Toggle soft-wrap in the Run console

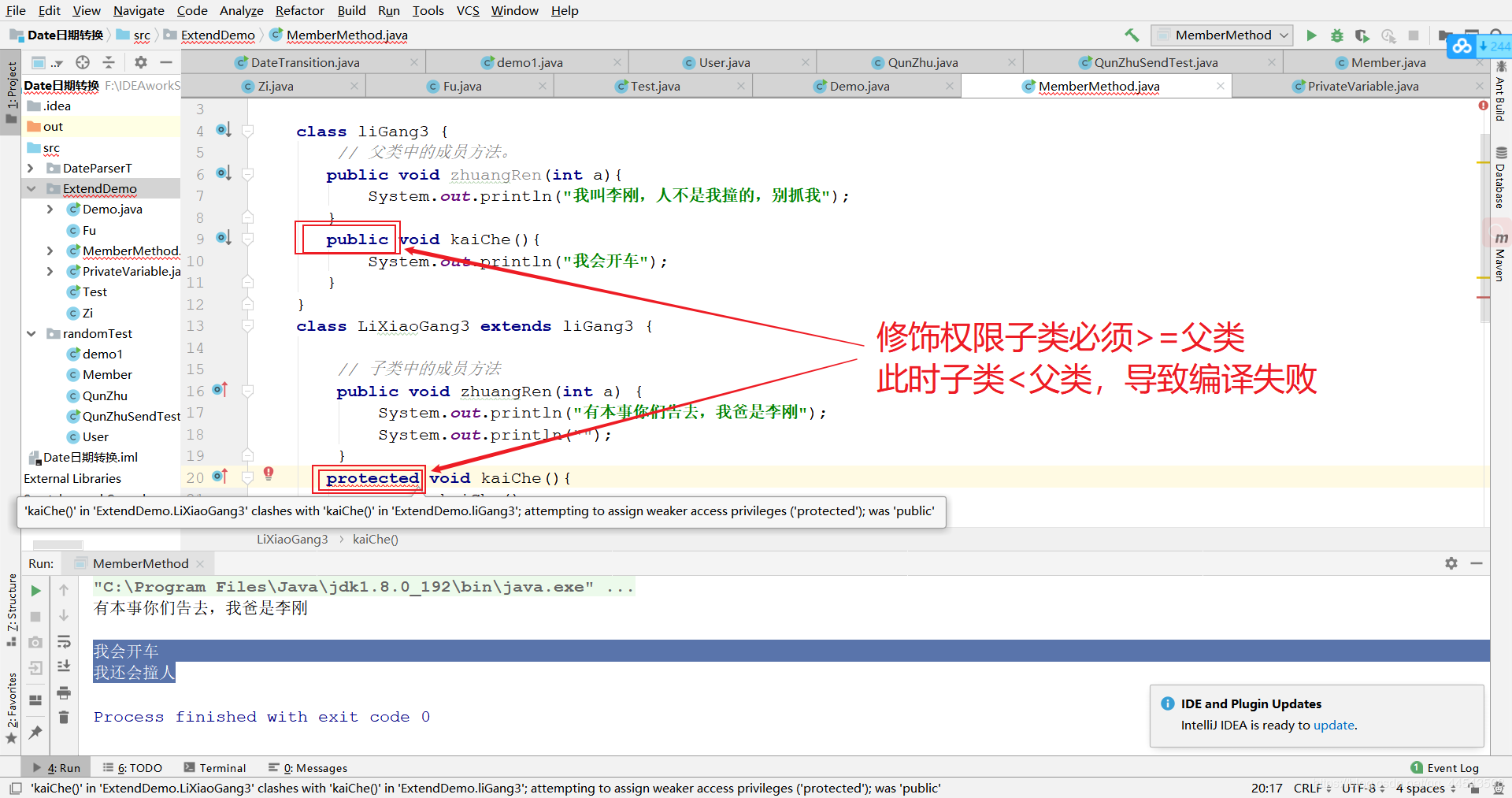tap(64, 641)
